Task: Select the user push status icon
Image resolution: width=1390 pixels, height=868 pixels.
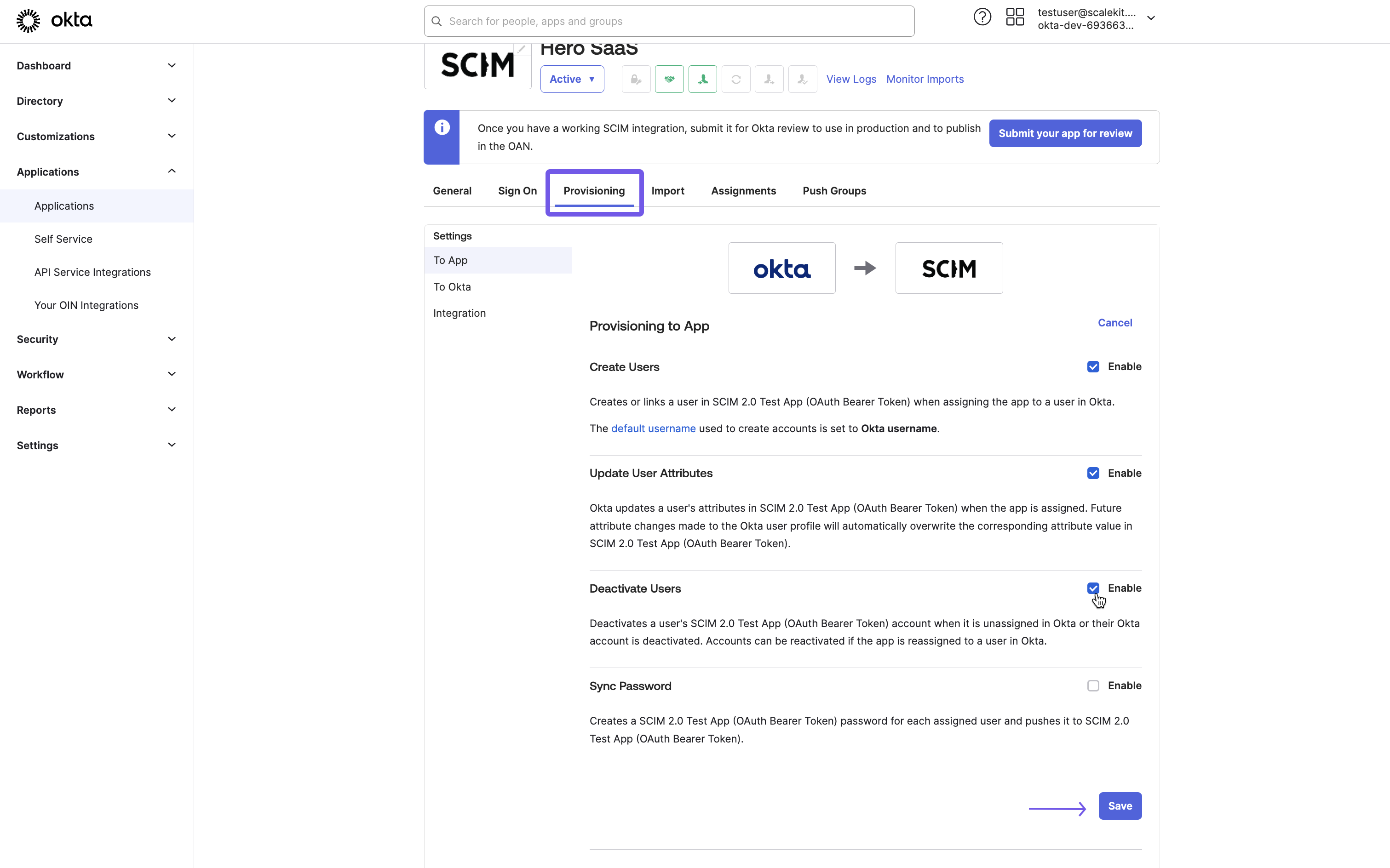Action: (x=769, y=79)
